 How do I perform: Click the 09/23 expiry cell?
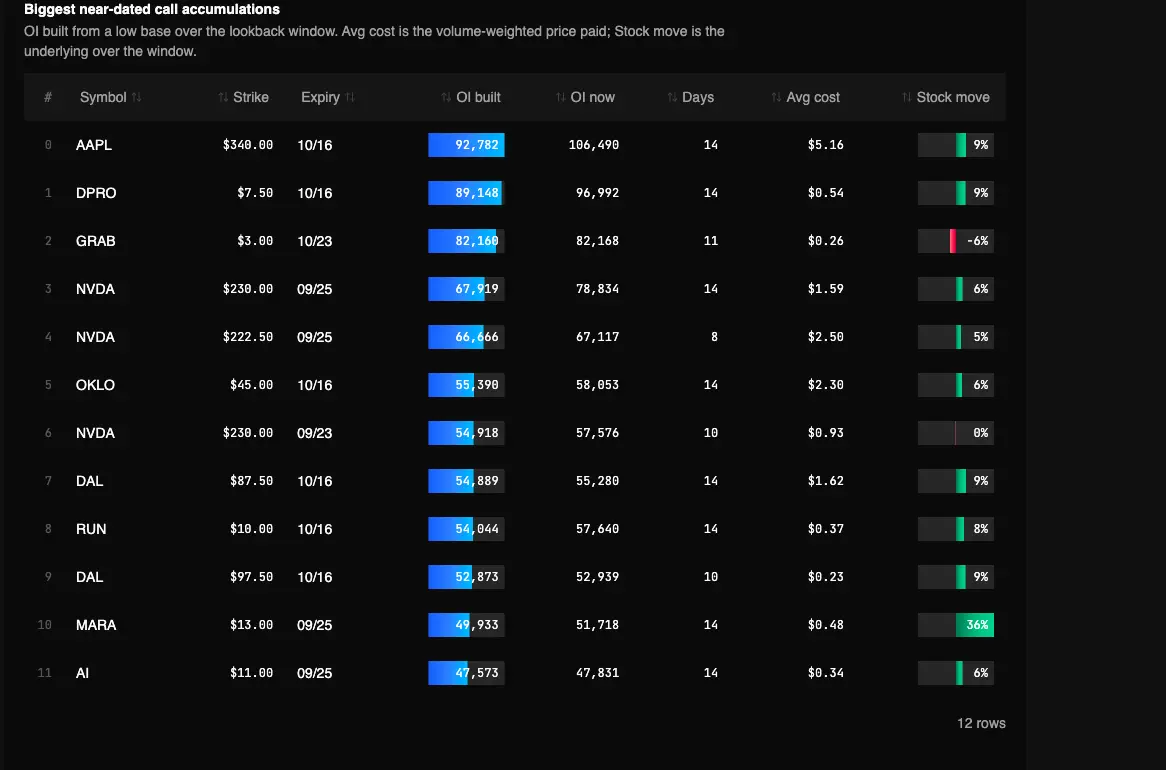pyautogui.click(x=315, y=433)
